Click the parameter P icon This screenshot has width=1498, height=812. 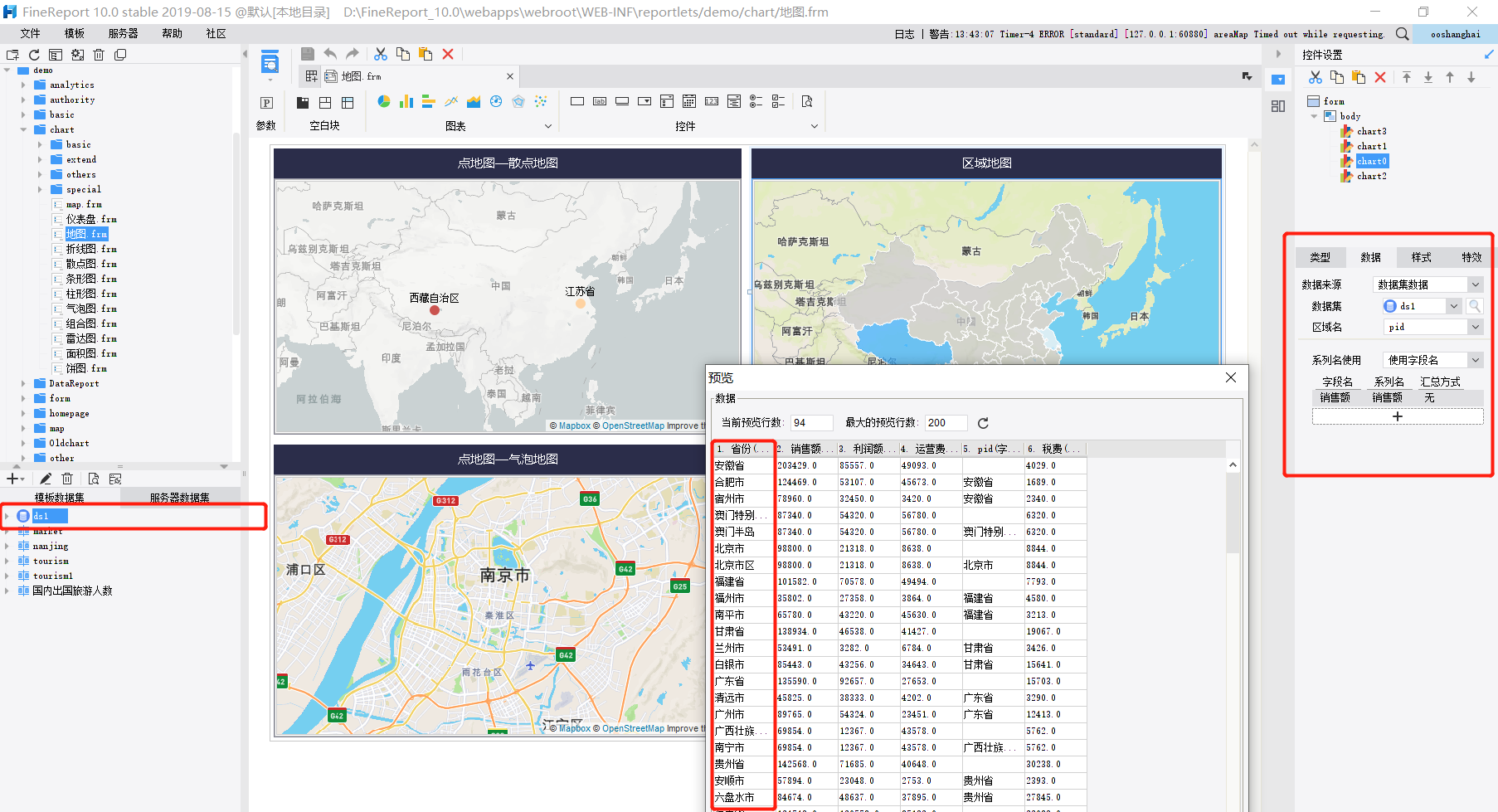click(266, 103)
